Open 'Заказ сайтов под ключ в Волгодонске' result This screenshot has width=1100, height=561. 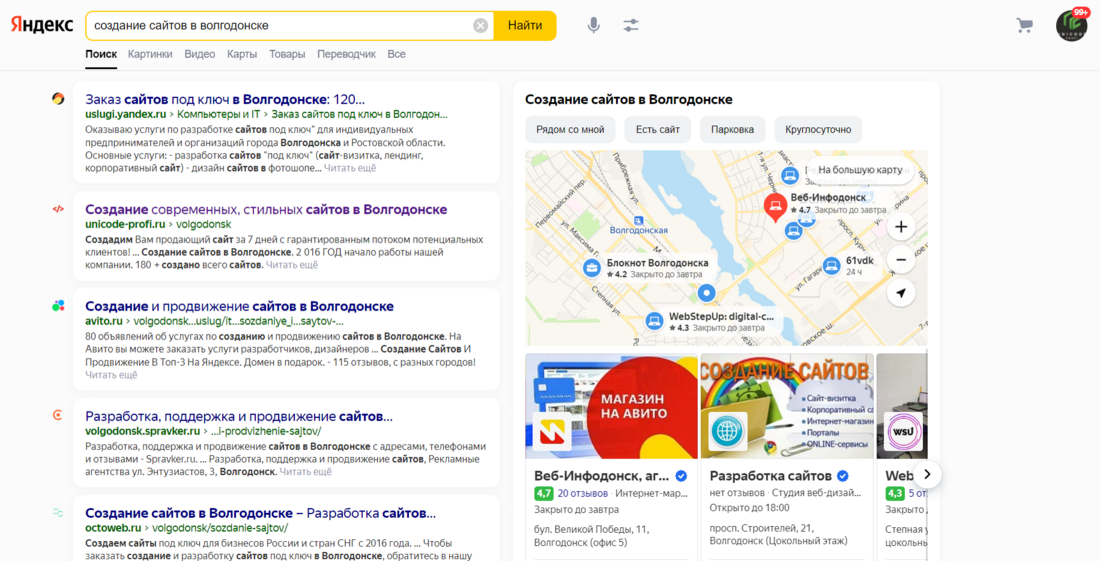[x=224, y=100]
